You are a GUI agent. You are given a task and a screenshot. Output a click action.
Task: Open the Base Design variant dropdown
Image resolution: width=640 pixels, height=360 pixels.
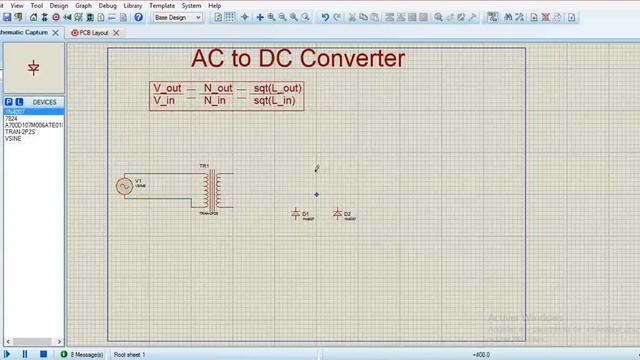(x=178, y=18)
